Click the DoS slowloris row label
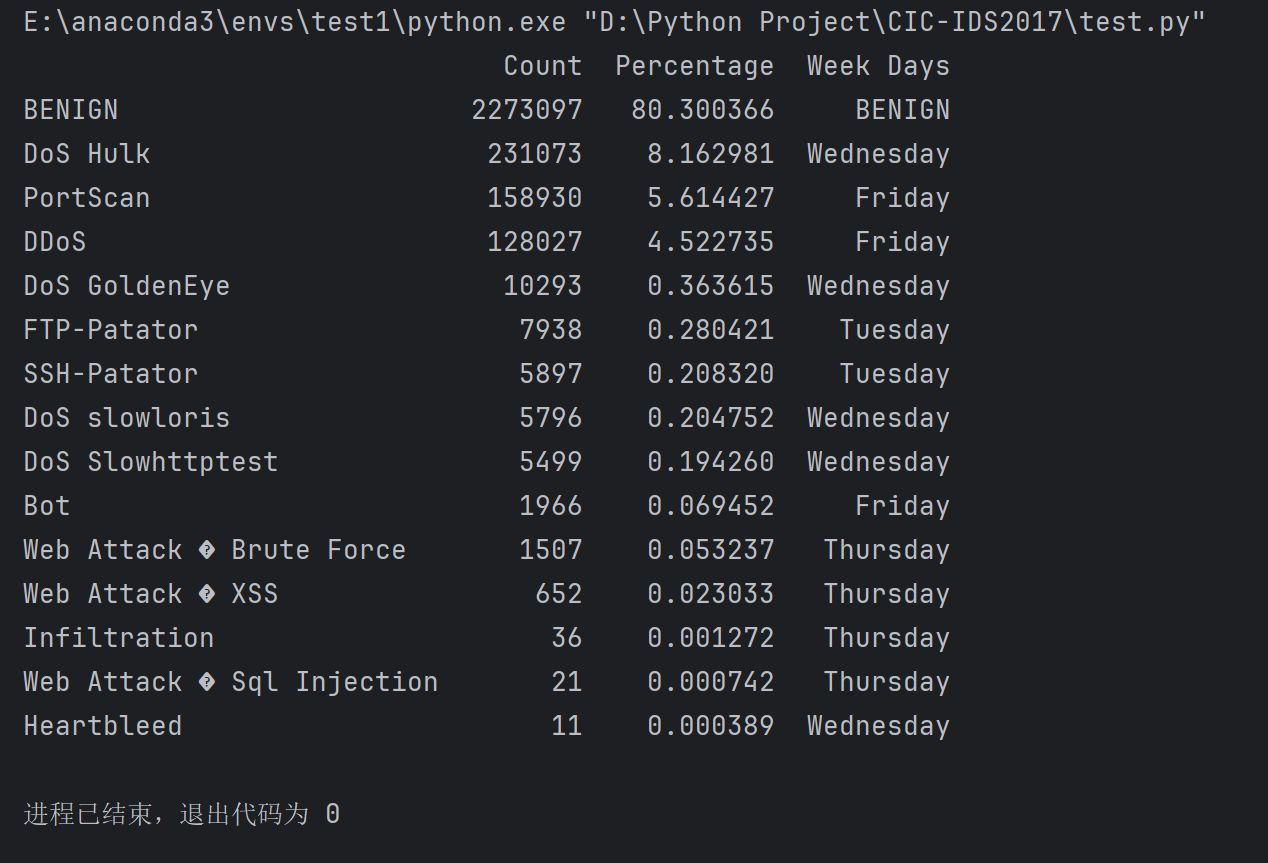The height and width of the screenshot is (863, 1268). click(x=127, y=418)
